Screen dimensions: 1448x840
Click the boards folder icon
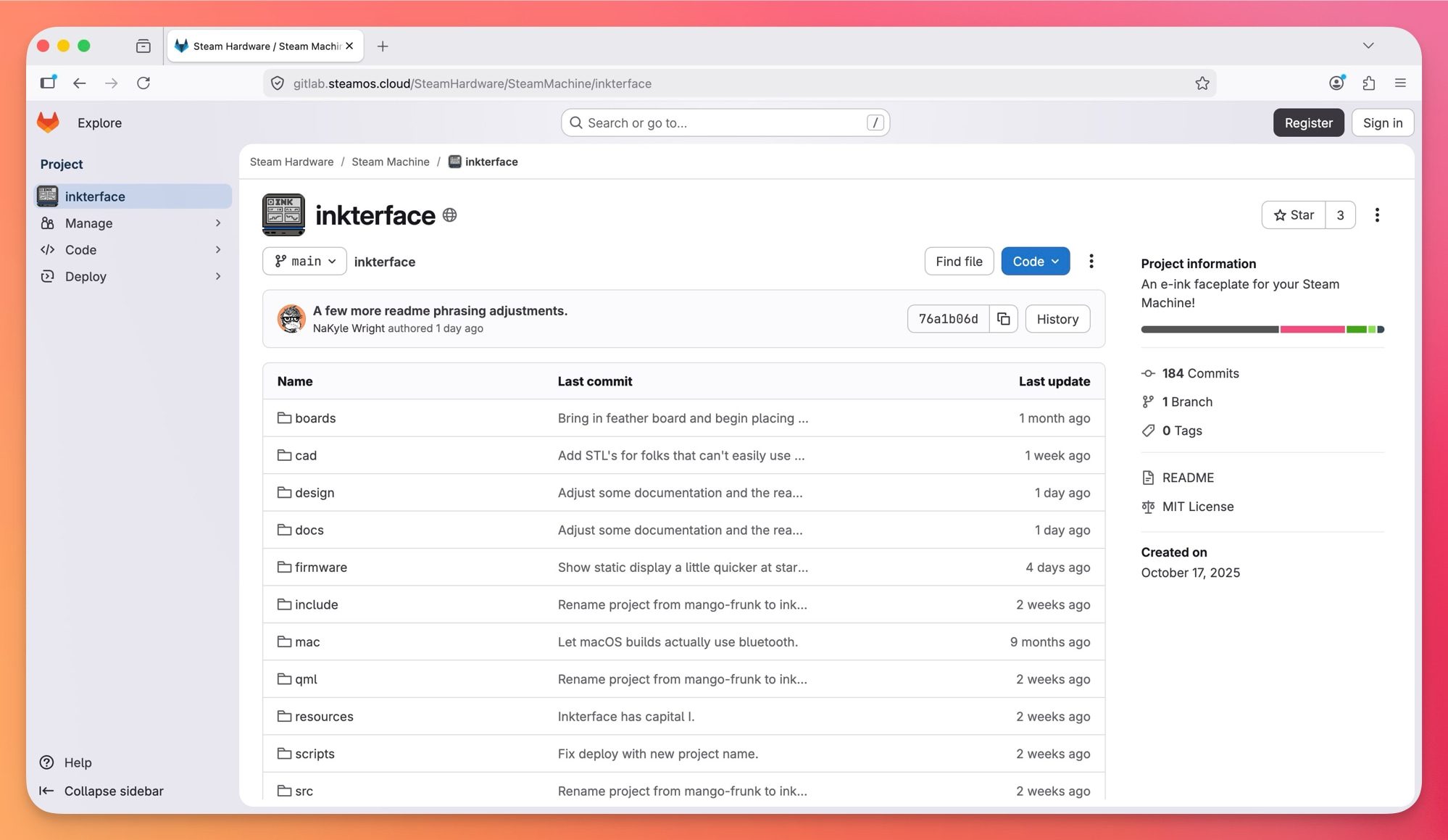(x=284, y=417)
